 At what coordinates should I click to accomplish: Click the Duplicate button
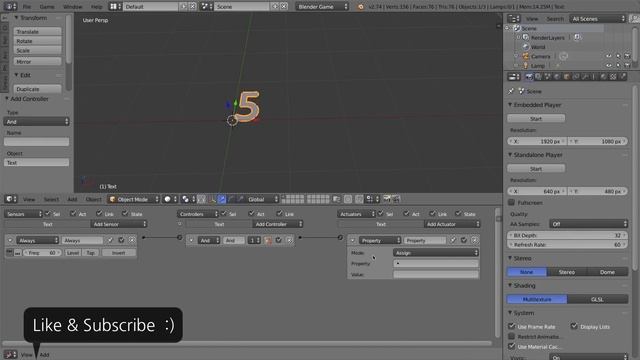(38, 89)
